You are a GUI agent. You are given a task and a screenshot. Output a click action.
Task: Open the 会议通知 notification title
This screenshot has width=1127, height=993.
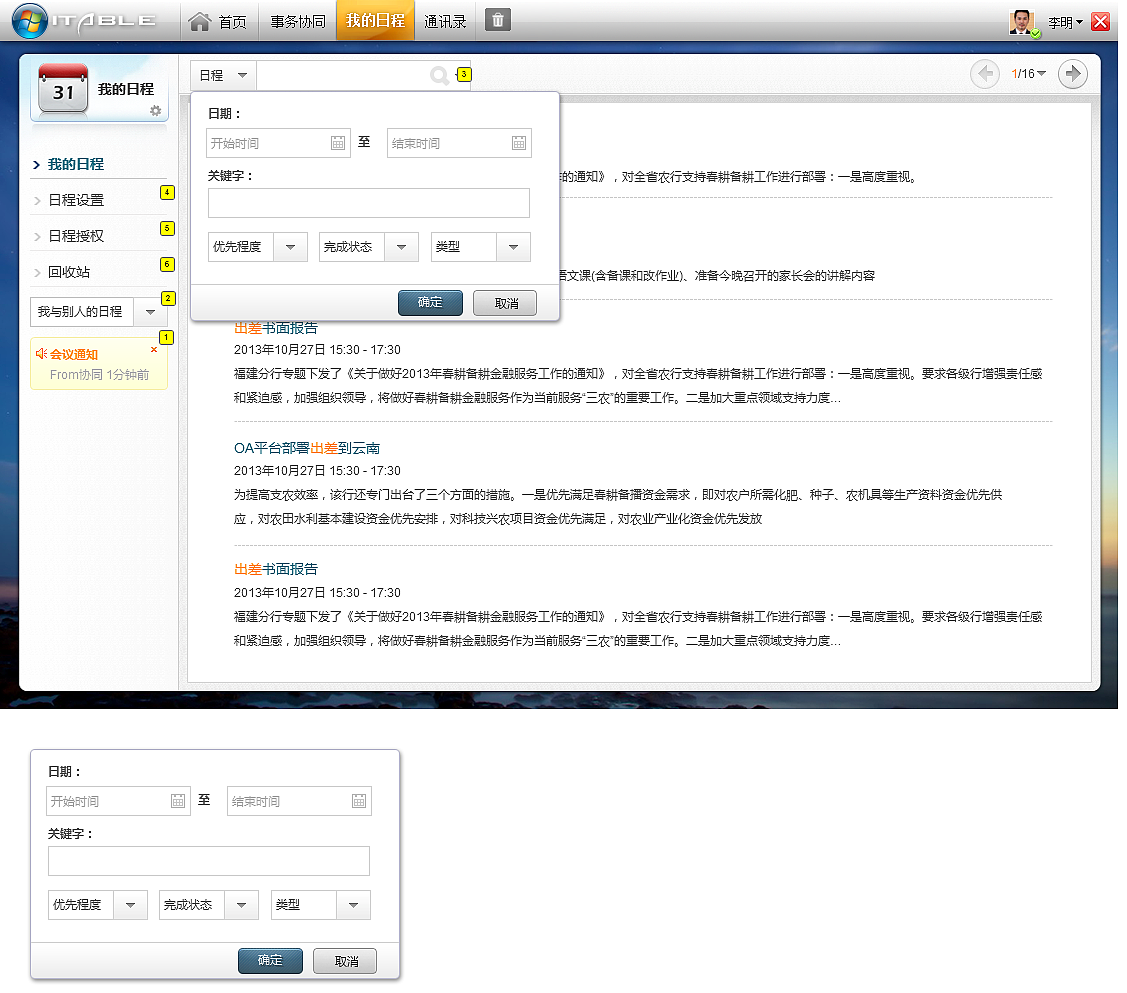click(x=74, y=354)
